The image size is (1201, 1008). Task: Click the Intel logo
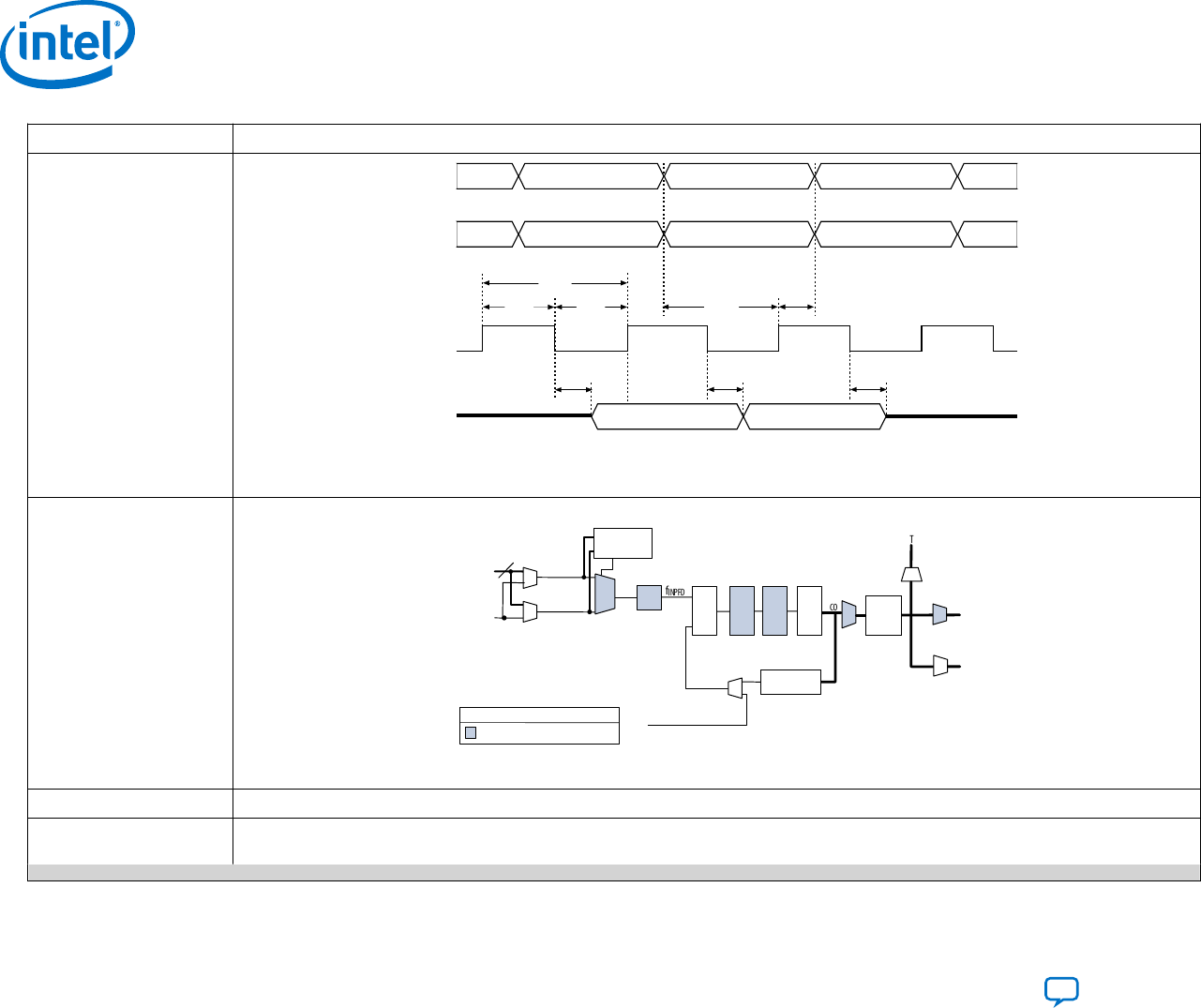point(68,47)
